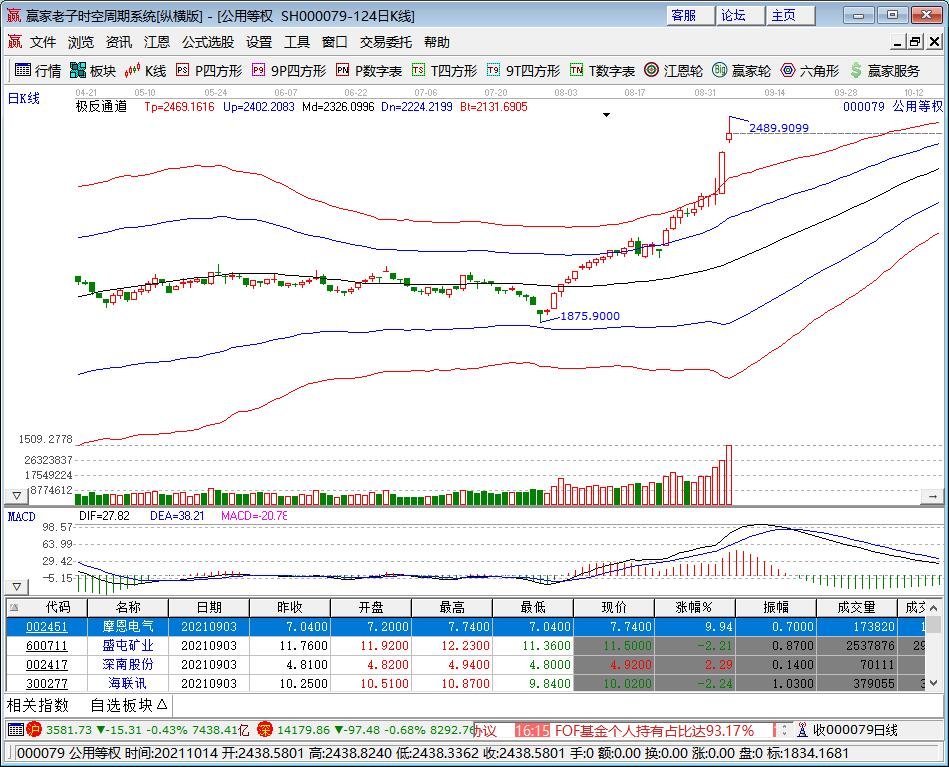Collapse the MACD panel triangle toggle

17,587
